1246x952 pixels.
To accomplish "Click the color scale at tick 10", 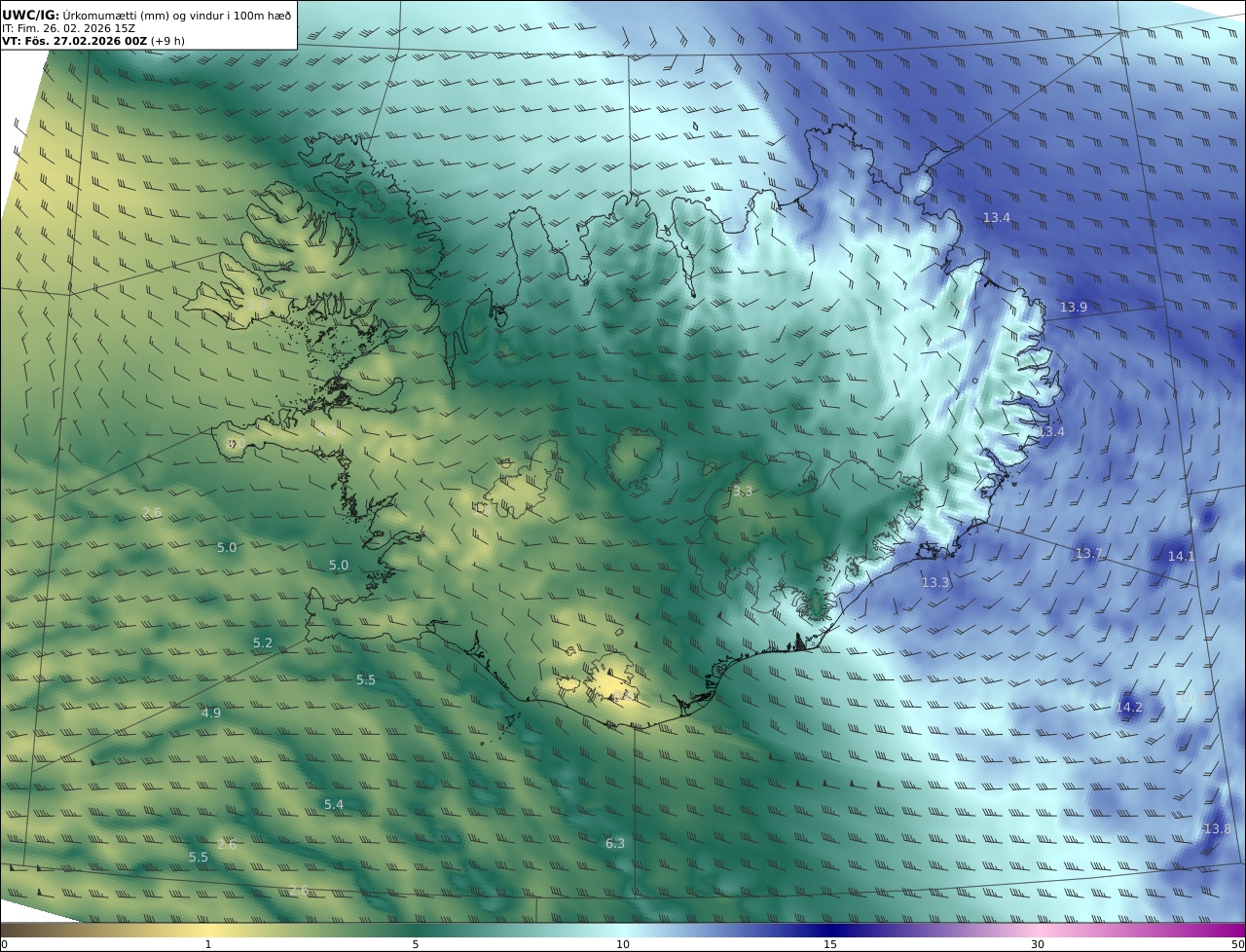I will point(623,944).
